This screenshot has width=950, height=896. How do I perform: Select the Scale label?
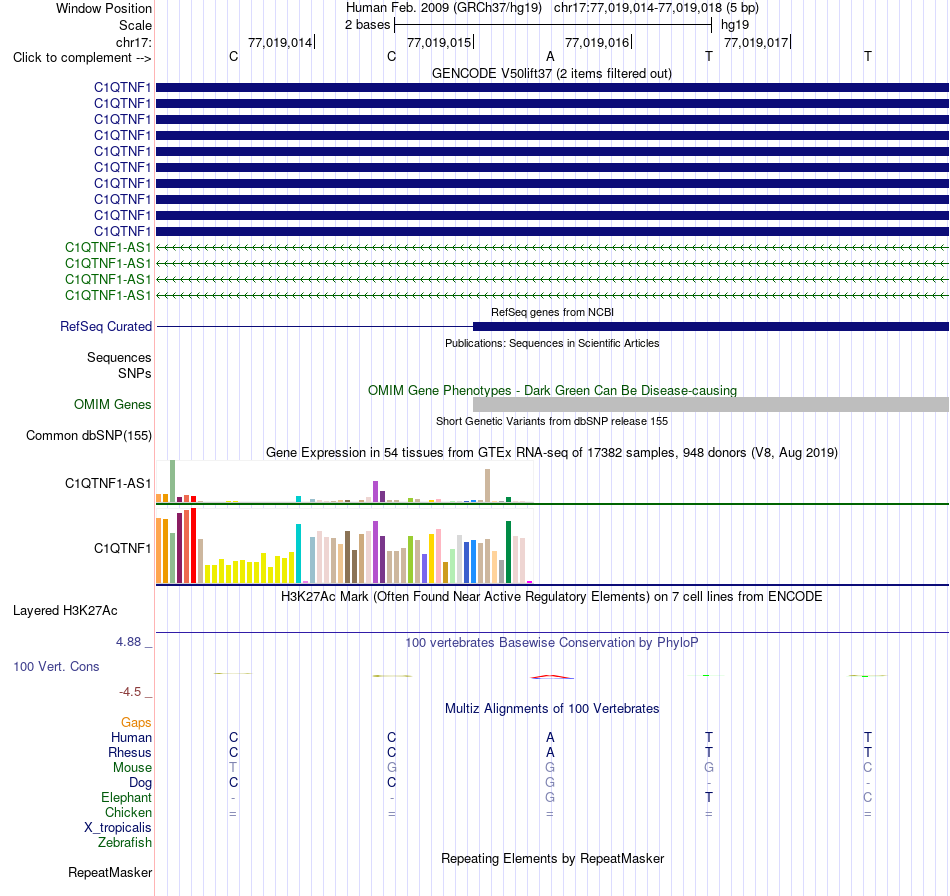[135, 25]
